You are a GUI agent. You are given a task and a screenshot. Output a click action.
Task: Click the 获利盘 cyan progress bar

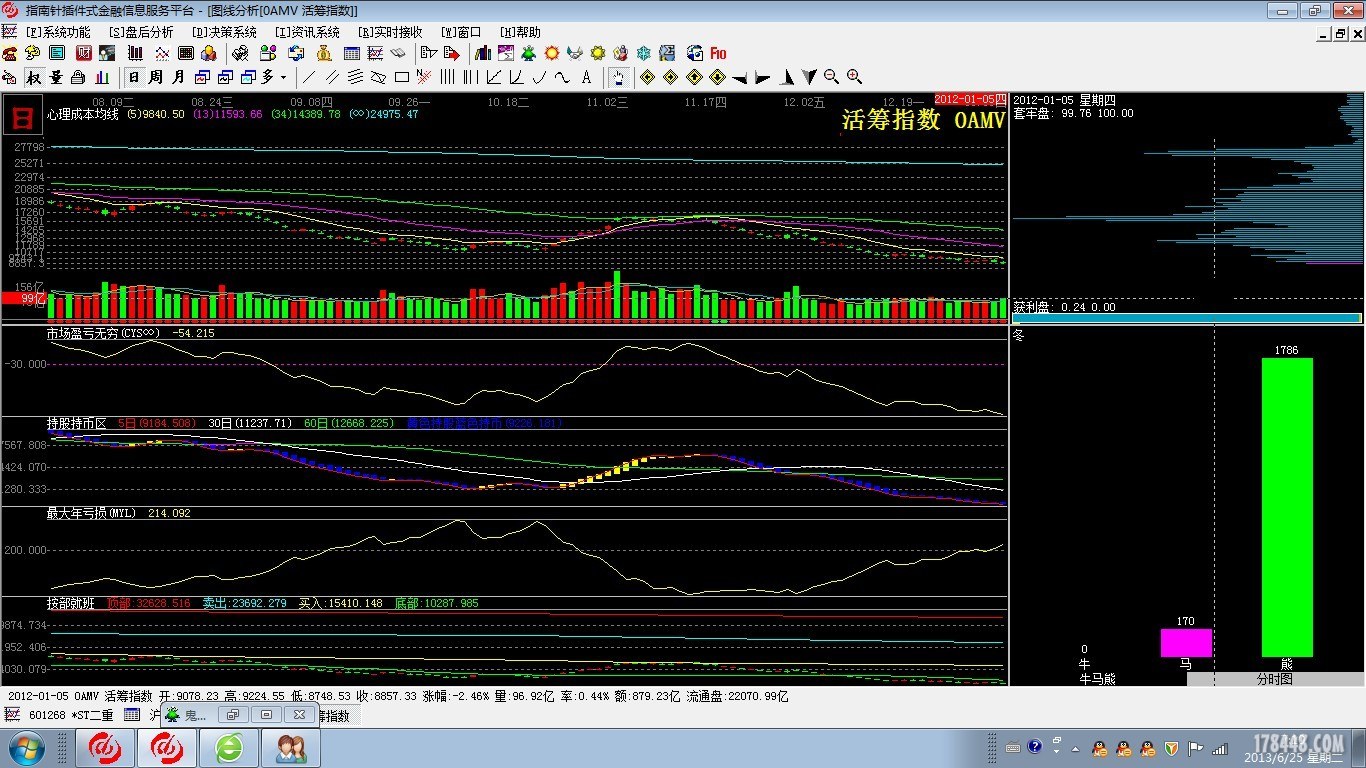(1187, 318)
